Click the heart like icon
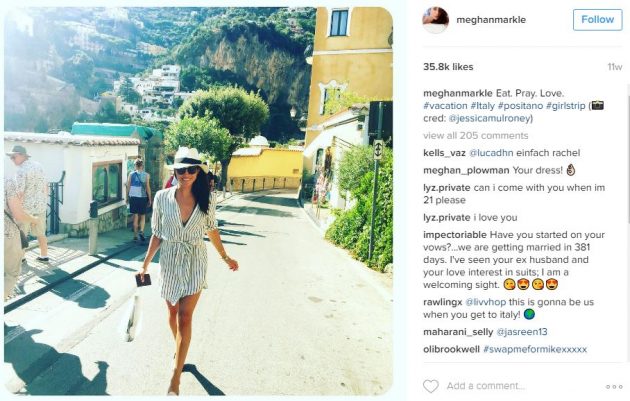This screenshot has height=401, width=630. [x=430, y=386]
